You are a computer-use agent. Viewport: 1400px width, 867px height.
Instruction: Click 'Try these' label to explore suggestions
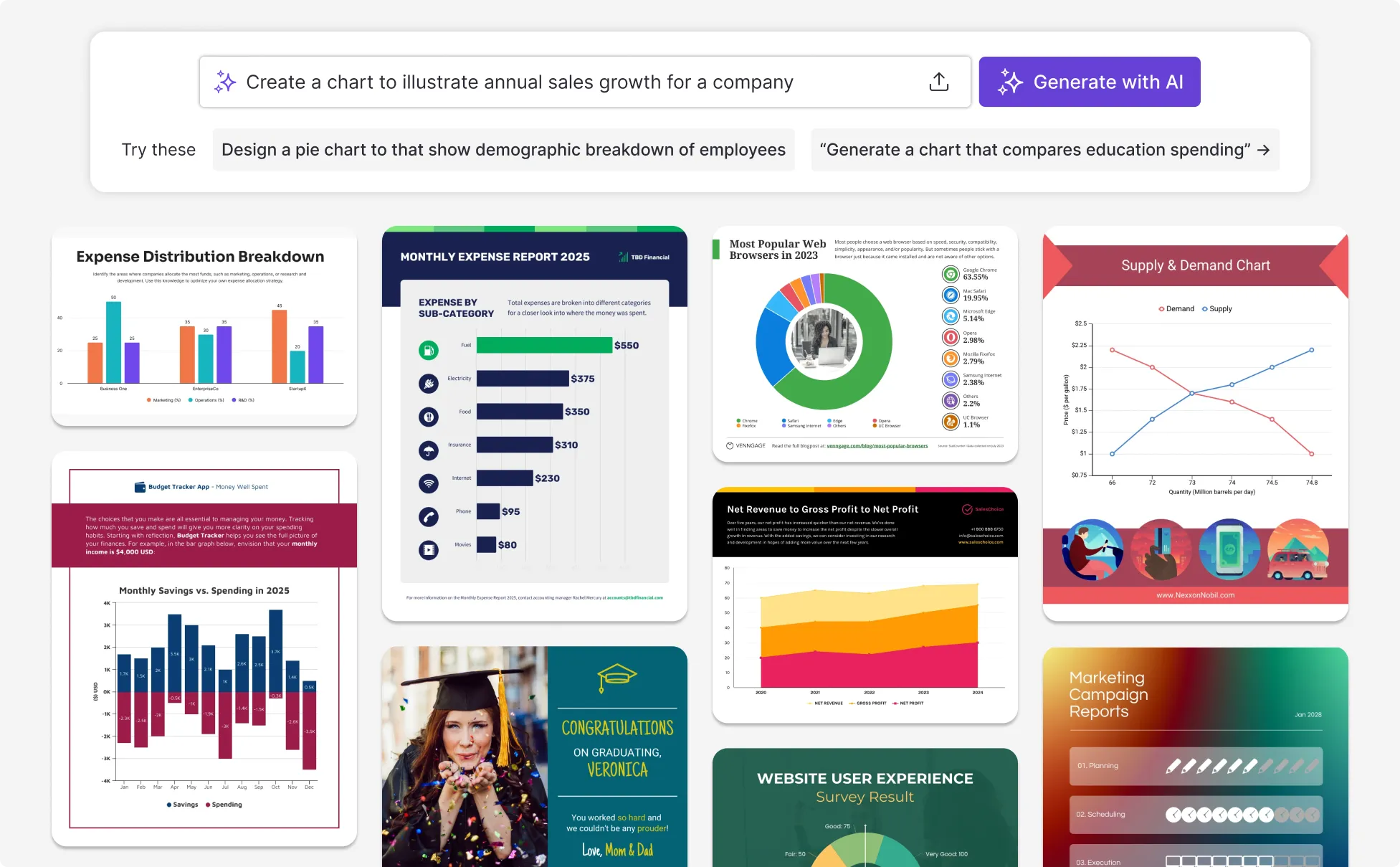click(157, 149)
